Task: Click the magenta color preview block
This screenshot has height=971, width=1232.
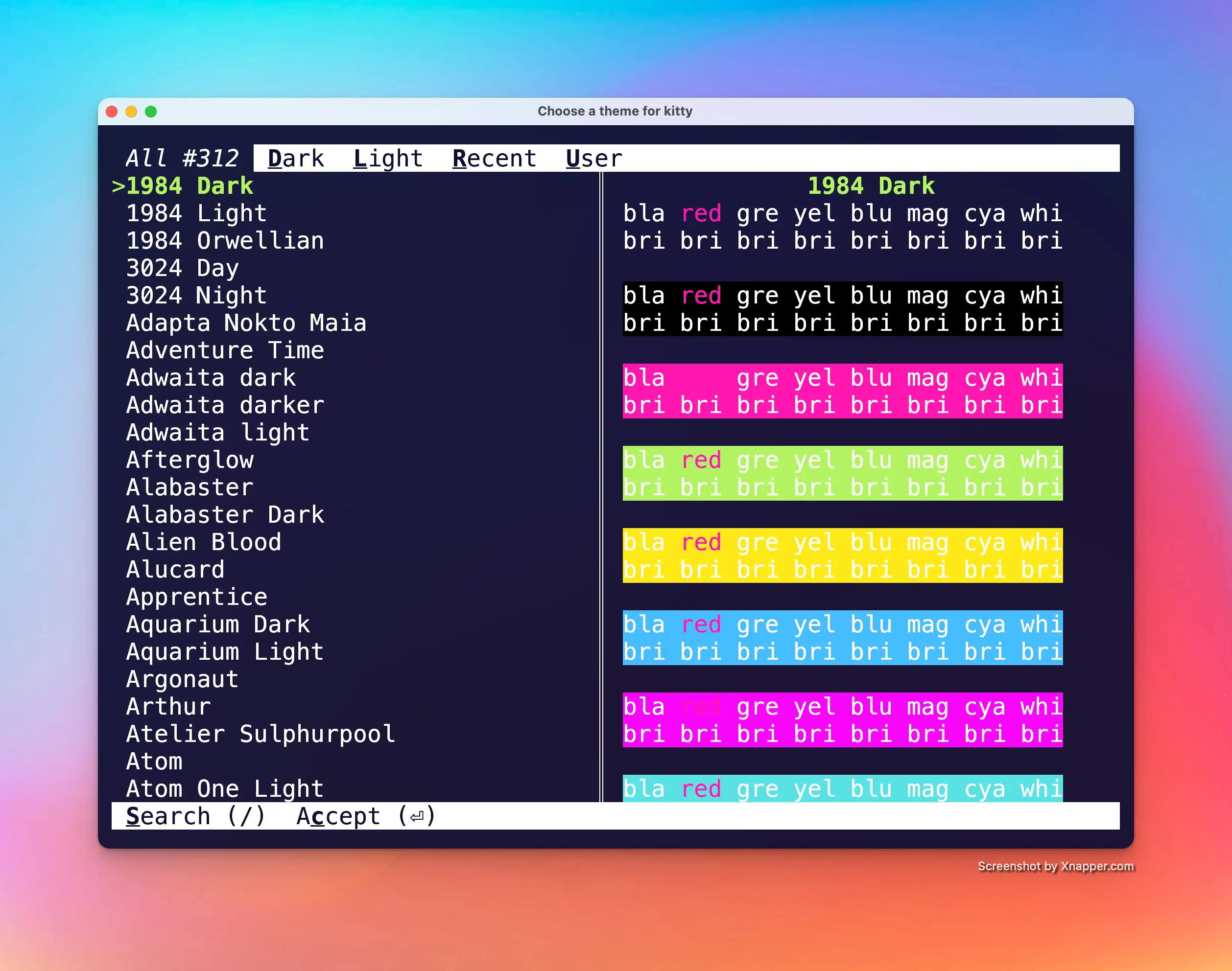Action: (842, 720)
